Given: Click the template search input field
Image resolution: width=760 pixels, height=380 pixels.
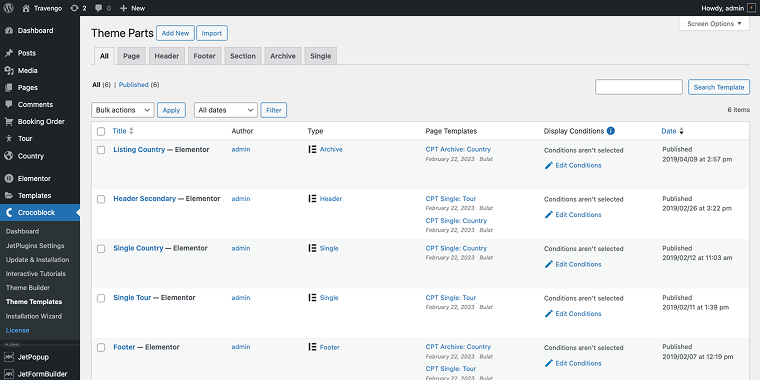Looking at the screenshot, I should click(639, 87).
